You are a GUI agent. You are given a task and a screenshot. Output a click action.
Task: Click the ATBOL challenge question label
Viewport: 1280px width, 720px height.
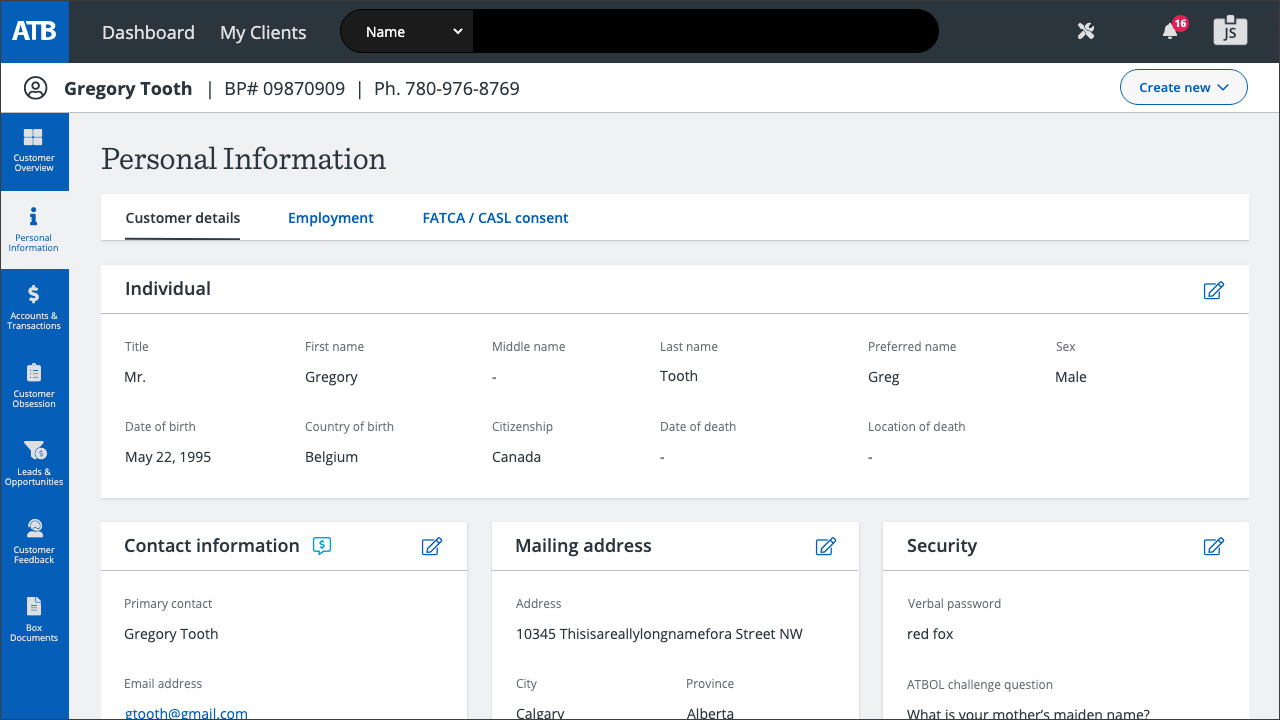pyautogui.click(x=980, y=685)
